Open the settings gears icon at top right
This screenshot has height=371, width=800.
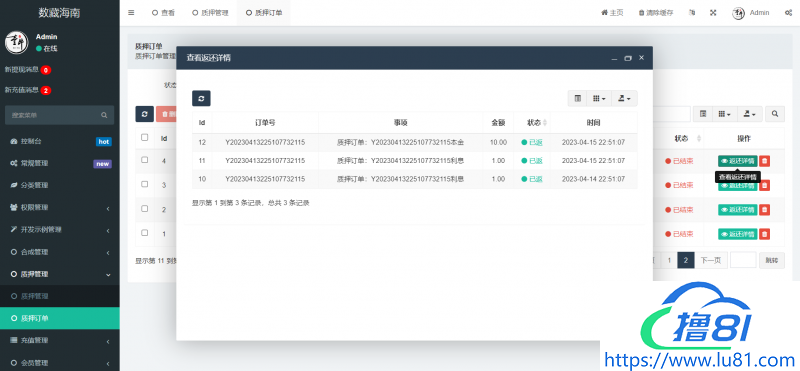(788, 13)
